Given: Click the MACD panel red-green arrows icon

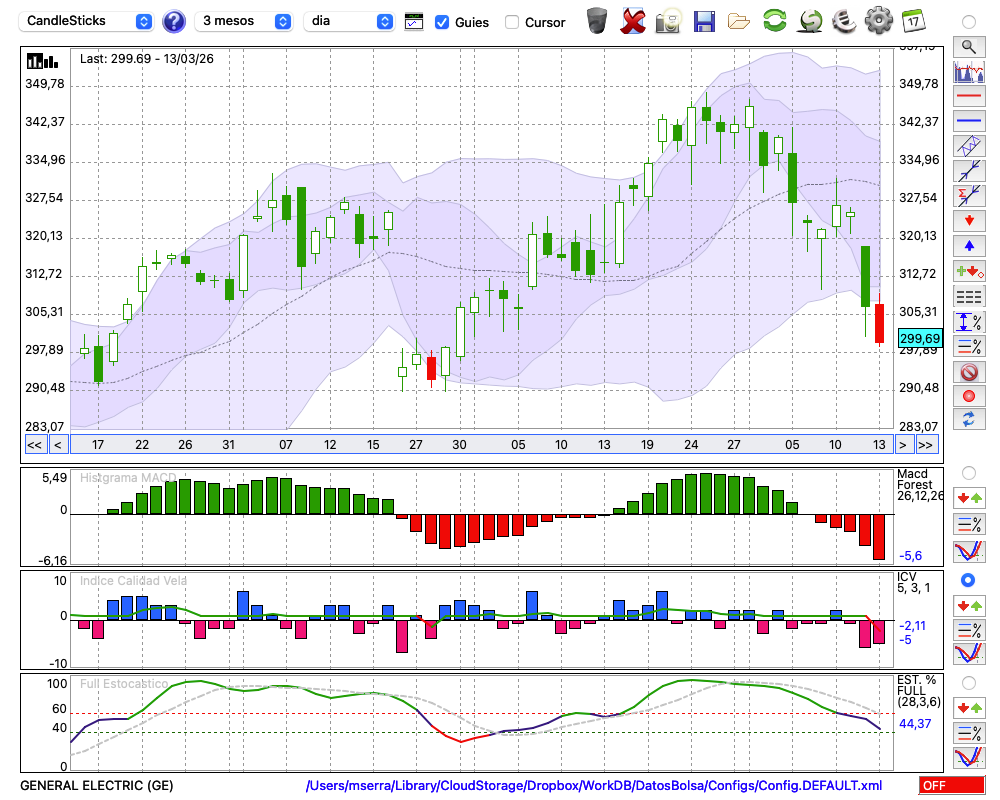Looking at the screenshot, I should pyautogui.click(x=969, y=498).
